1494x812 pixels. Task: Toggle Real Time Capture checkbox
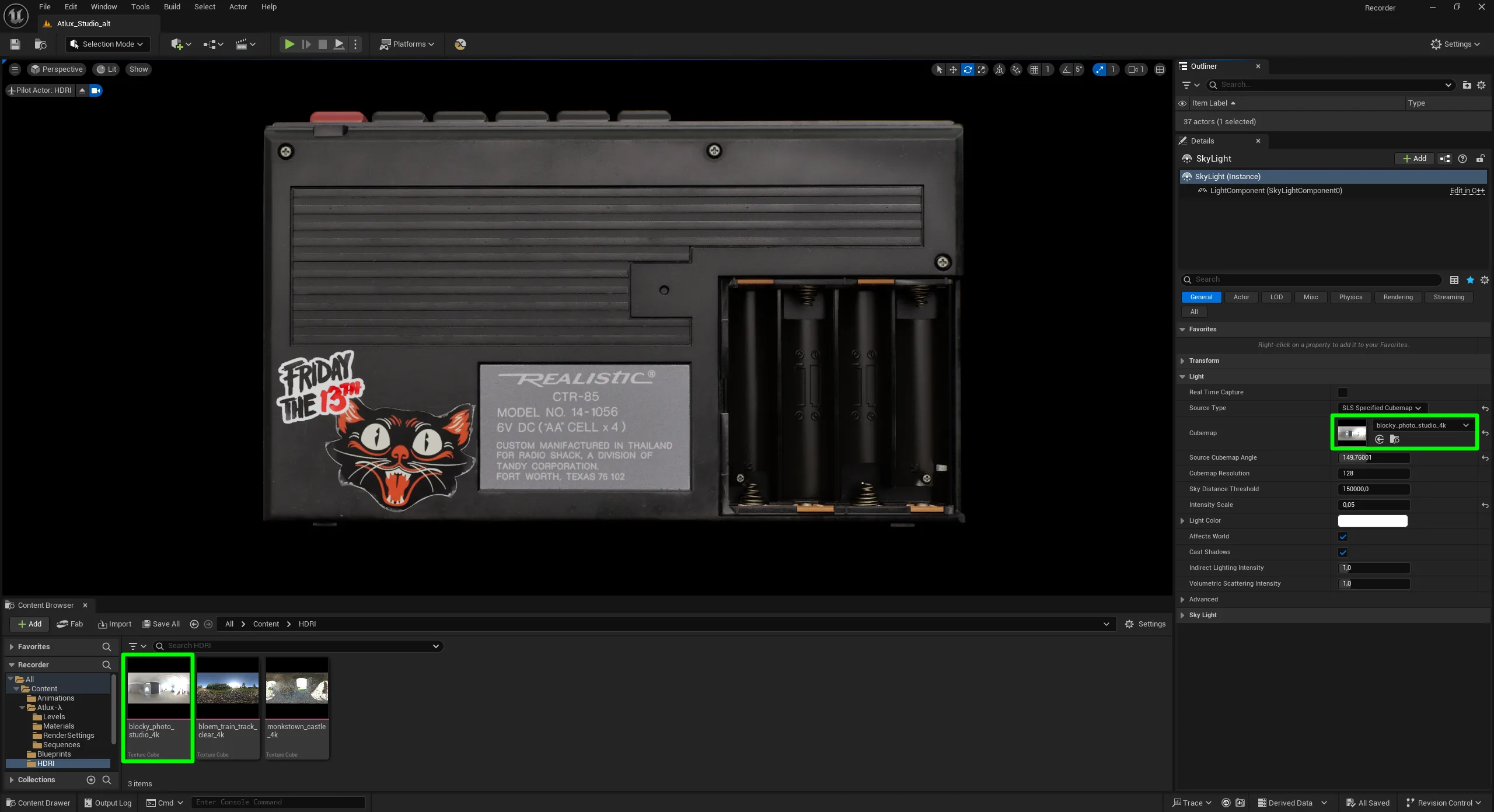click(1343, 393)
